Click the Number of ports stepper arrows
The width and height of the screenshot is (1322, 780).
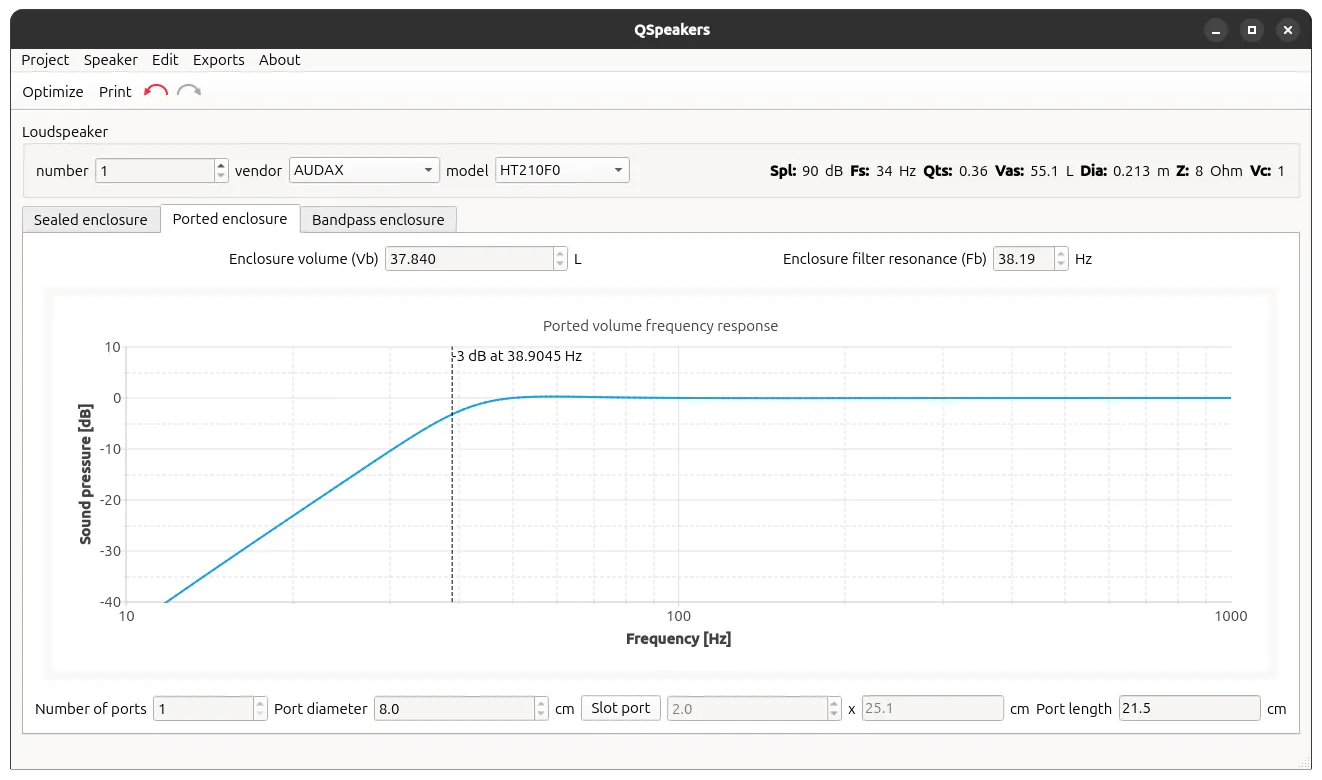tap(261, 709)
